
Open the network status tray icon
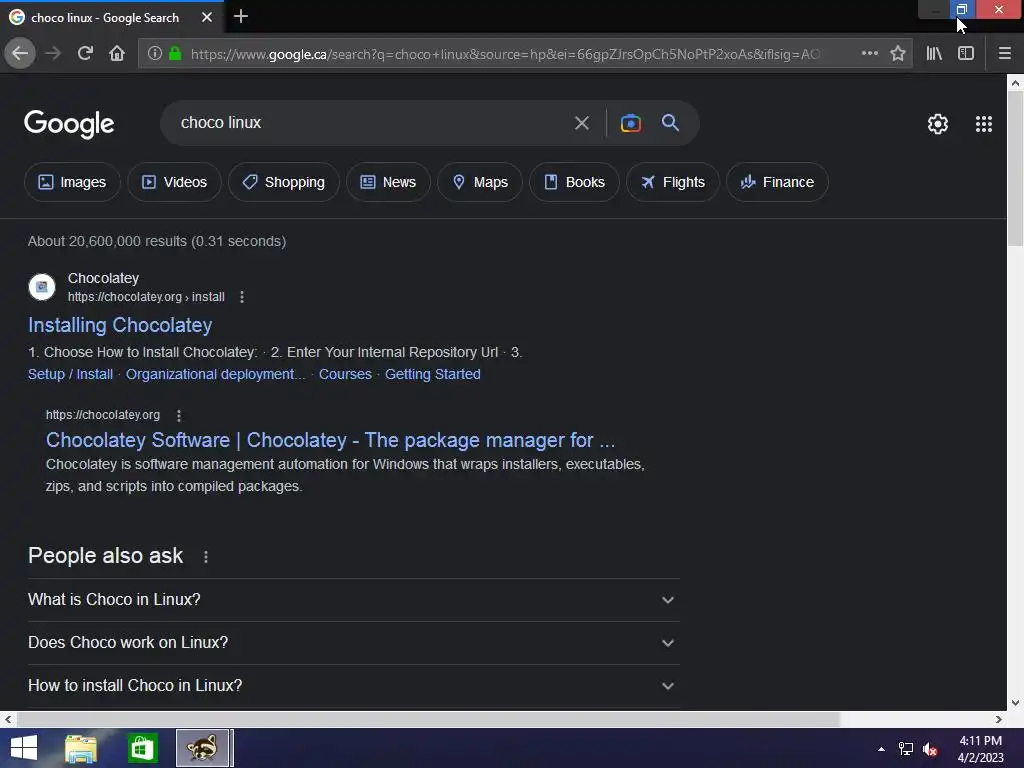pos(906,749)
